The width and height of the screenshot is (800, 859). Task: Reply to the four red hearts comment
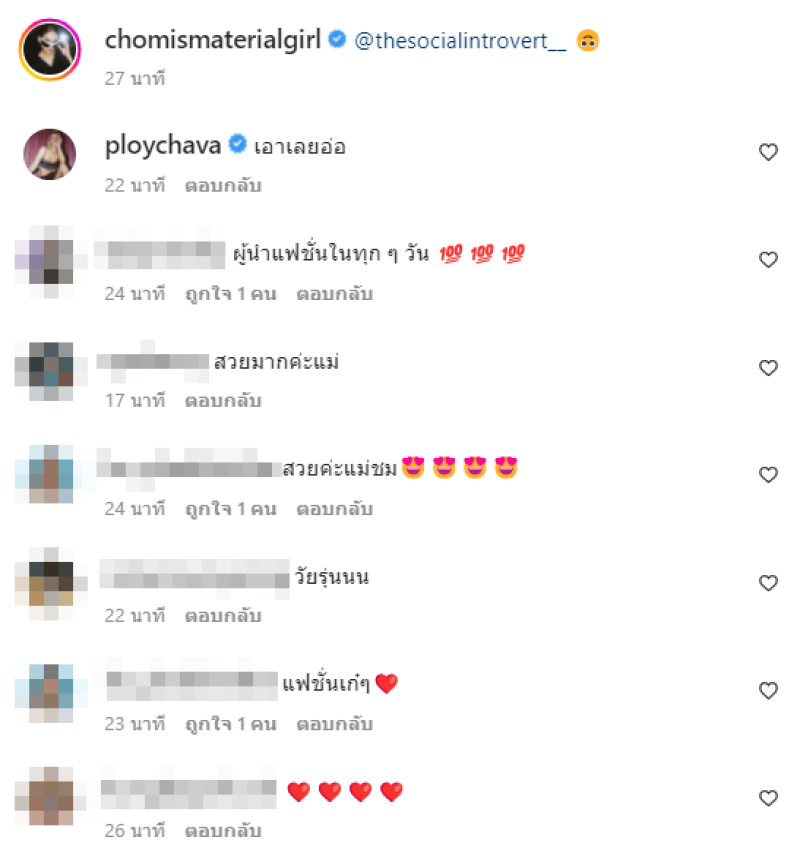223,831
